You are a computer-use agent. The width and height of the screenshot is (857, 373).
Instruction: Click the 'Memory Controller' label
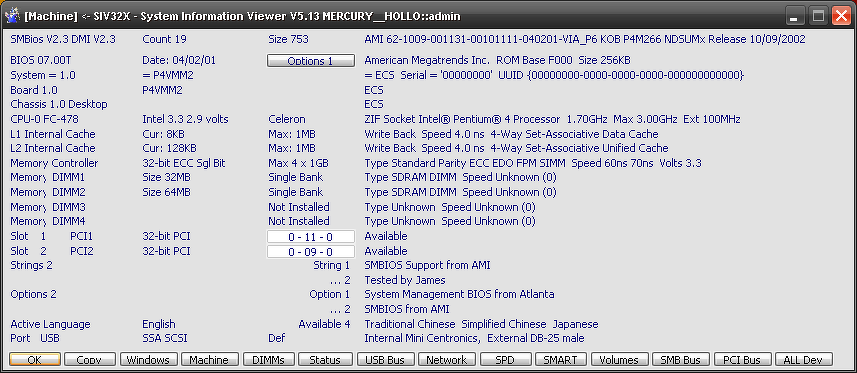[54, 163]
